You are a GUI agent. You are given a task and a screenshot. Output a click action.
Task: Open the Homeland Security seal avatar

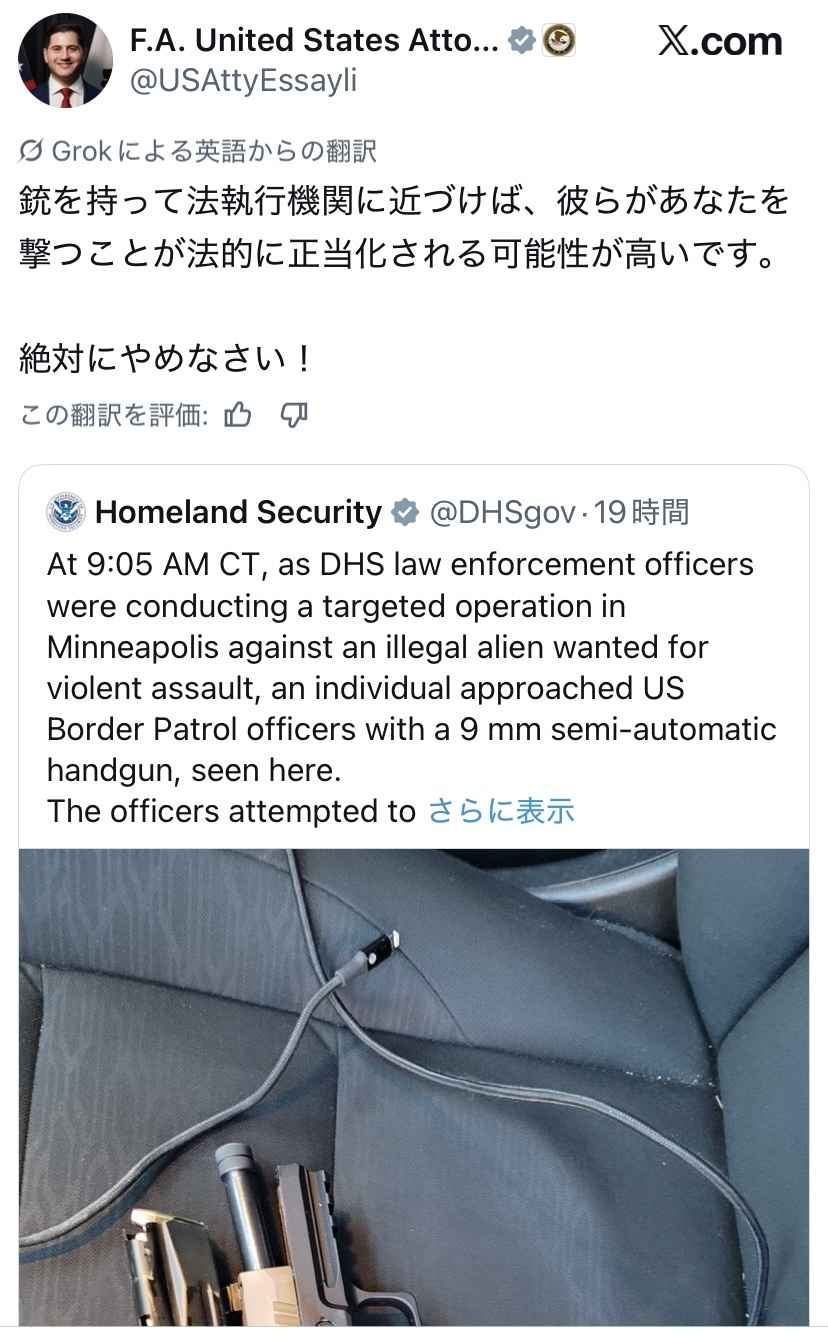click(x=66, y=512)
